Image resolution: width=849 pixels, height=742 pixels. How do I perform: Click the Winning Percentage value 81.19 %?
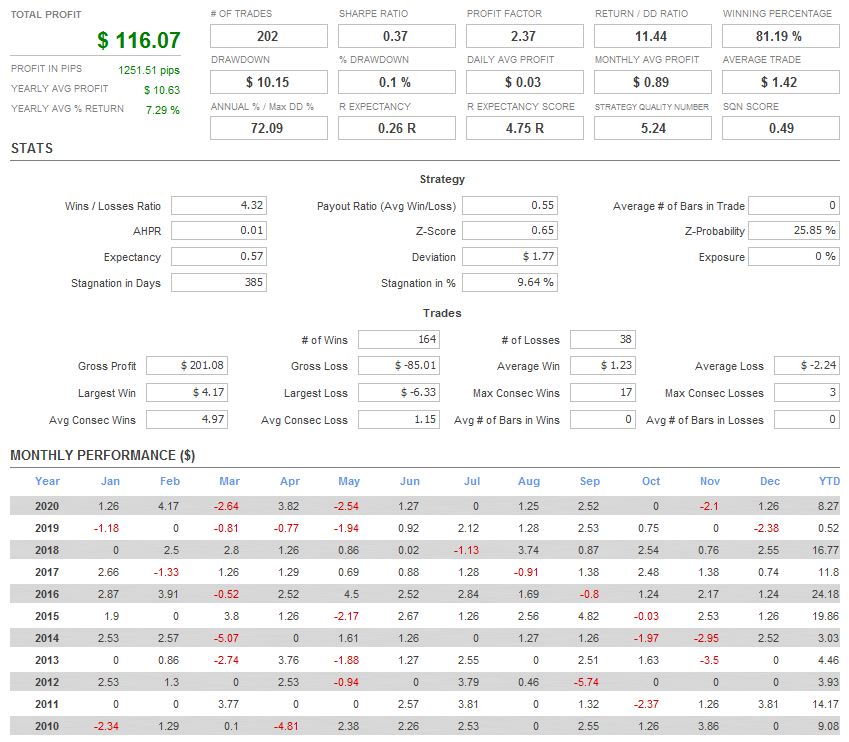coord(780,36)
